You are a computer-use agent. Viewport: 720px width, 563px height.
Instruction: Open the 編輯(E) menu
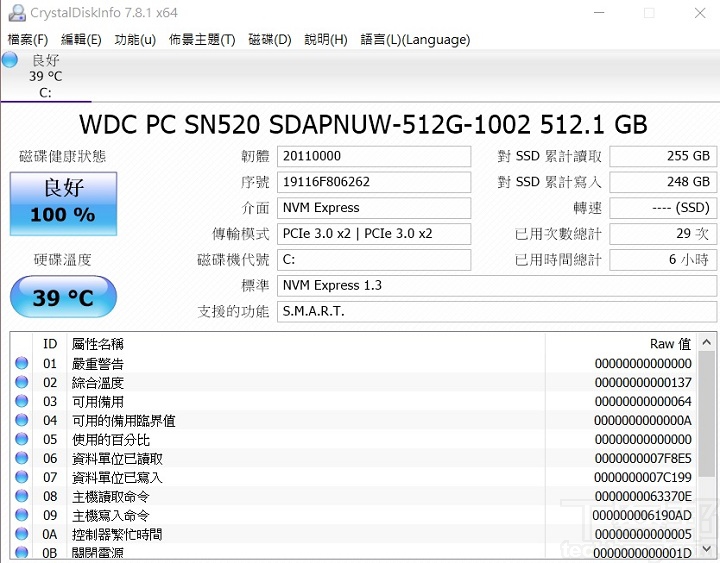point(81,39)
